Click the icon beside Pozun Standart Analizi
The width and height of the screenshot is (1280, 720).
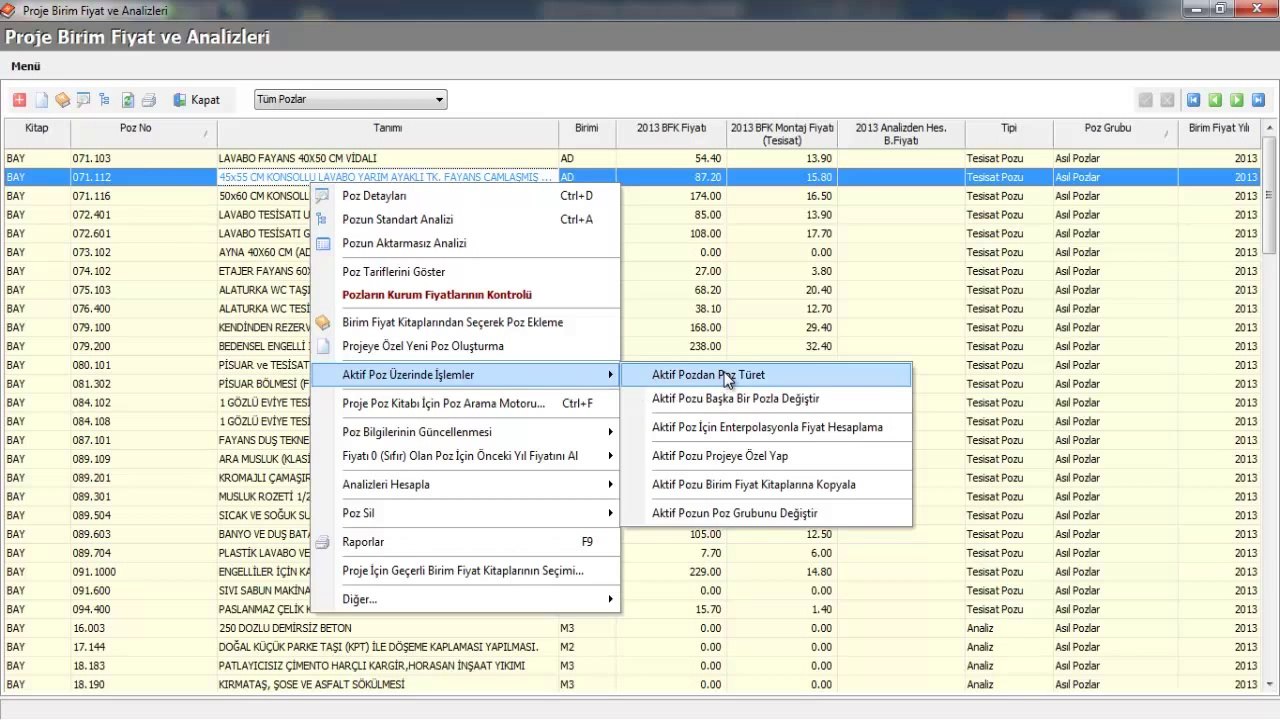coord(323,219)
